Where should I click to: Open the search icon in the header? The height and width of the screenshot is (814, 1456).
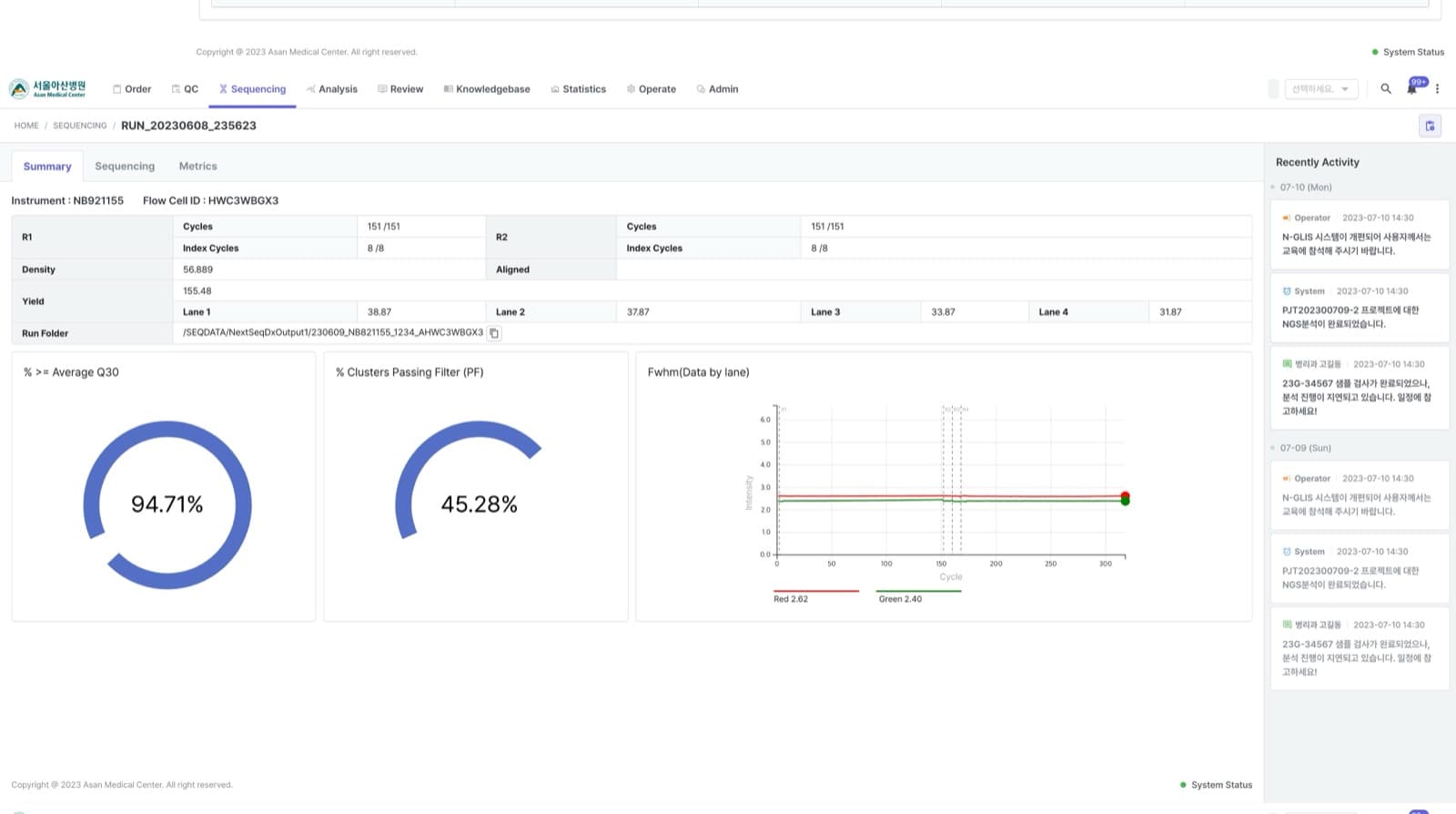click(x=1386, y=88)
